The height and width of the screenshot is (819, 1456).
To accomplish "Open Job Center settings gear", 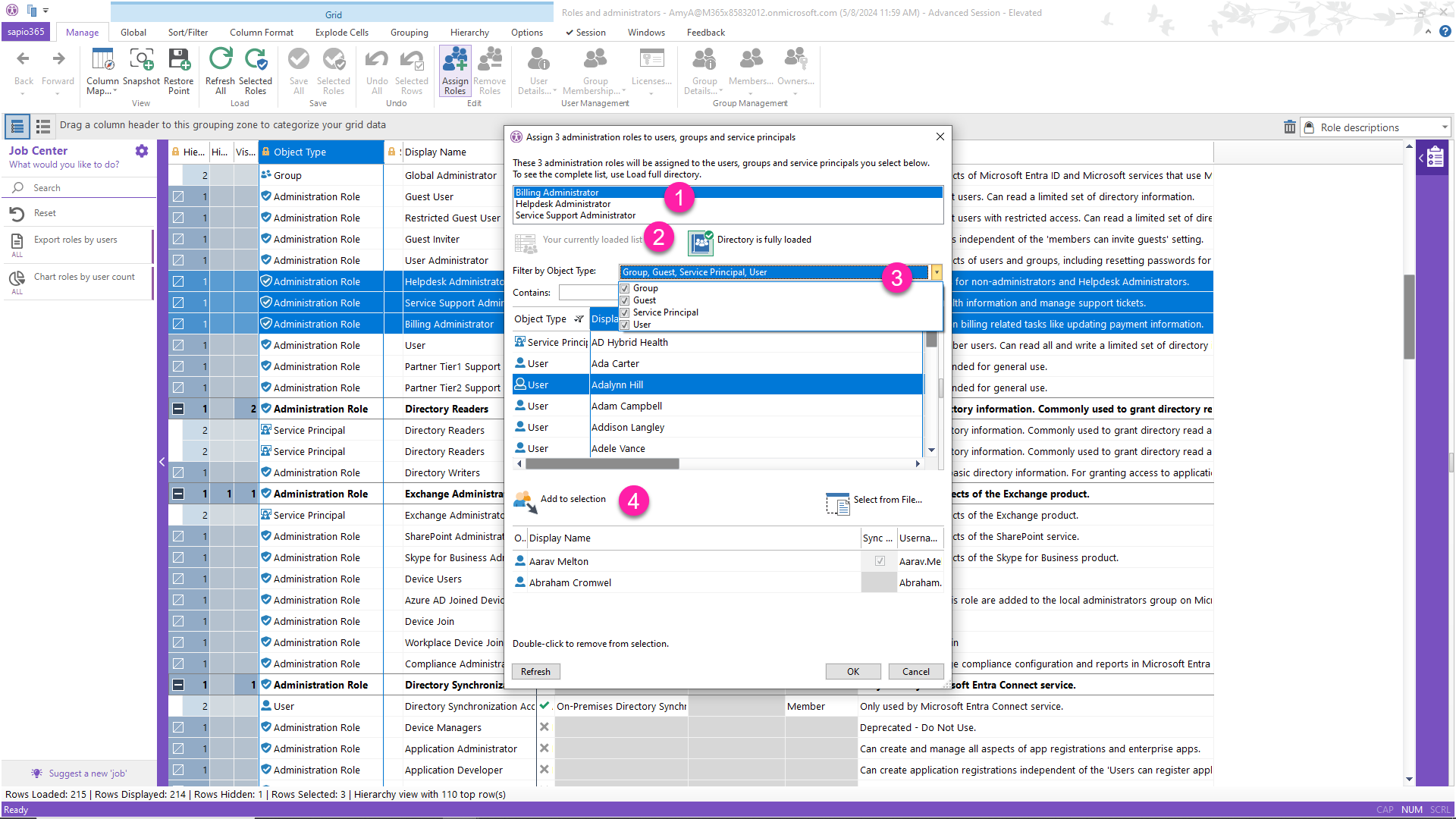I will pos(142,151).
